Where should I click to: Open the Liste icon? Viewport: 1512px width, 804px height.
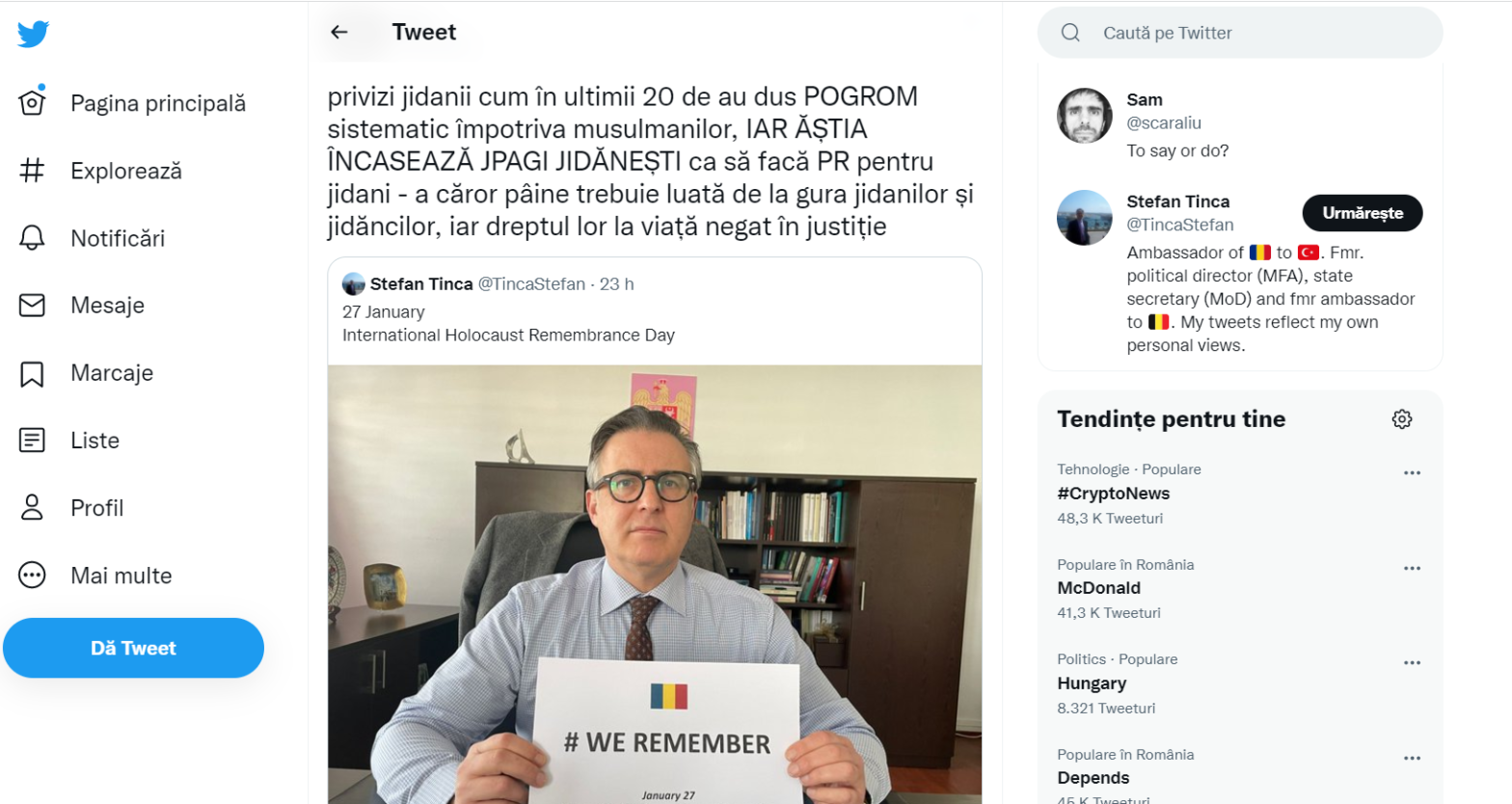[32, 441]
